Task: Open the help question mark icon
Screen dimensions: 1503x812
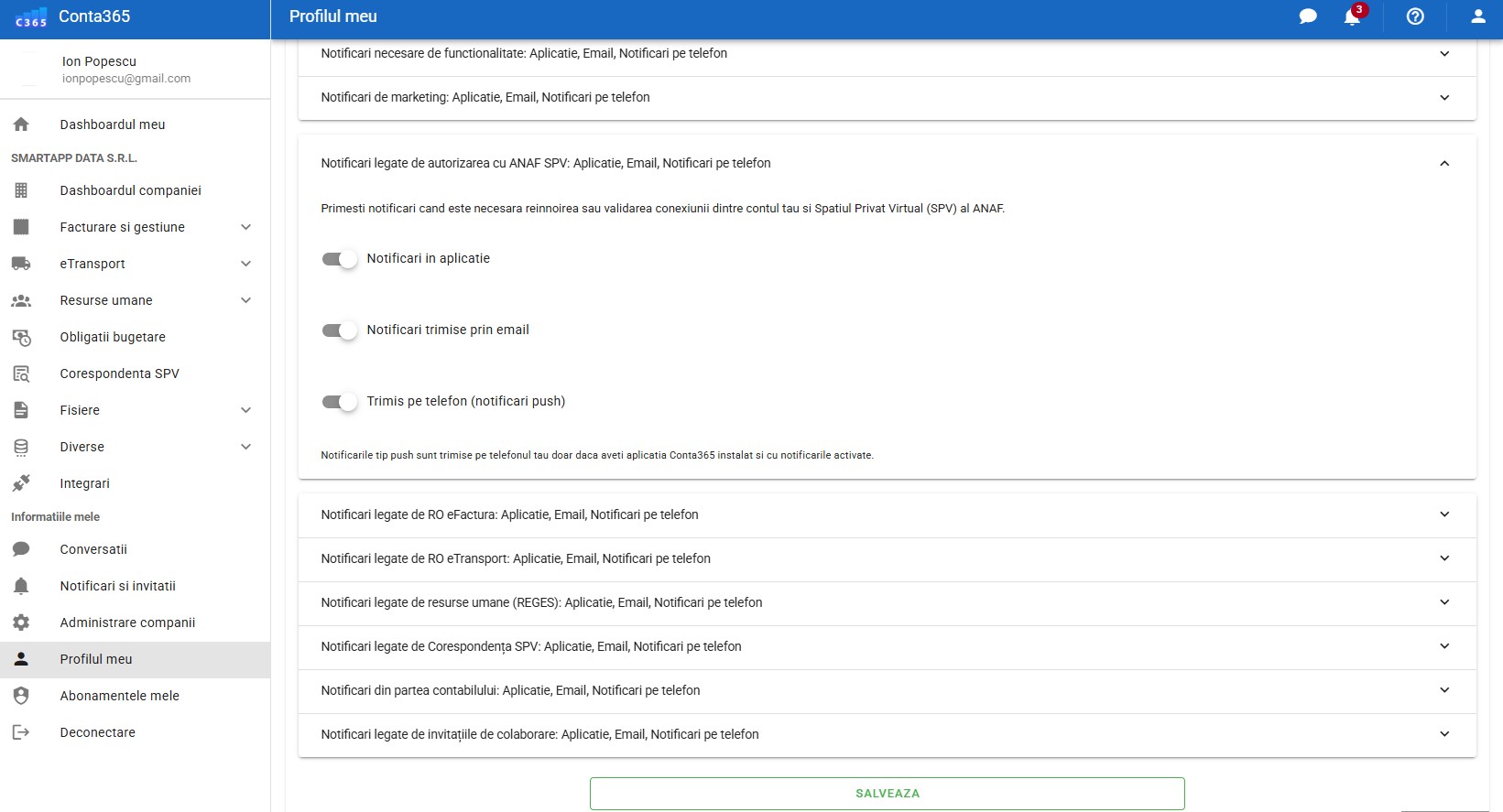Action: (x=1415, y=16)
